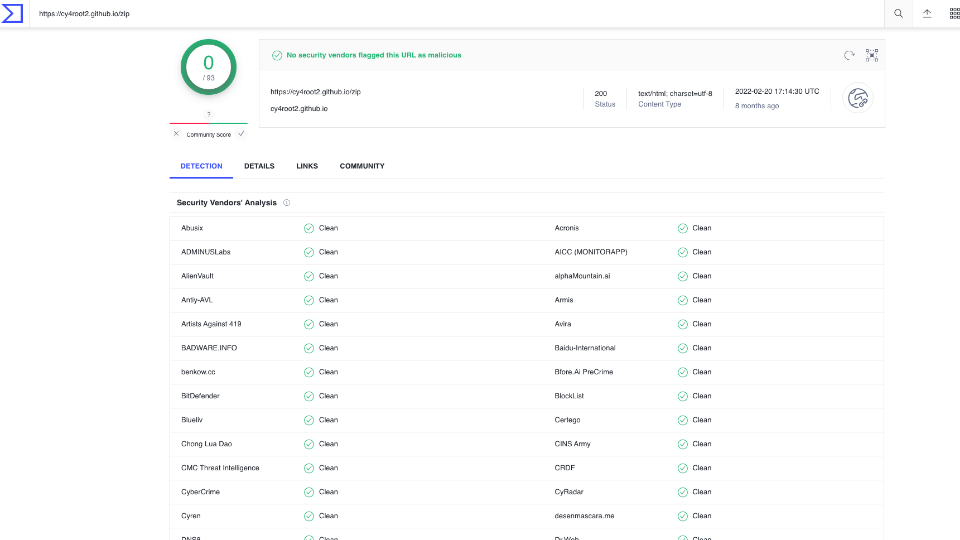960x540 pixels.
Task: Click Armis clean check icon
Action: point(683,300)
